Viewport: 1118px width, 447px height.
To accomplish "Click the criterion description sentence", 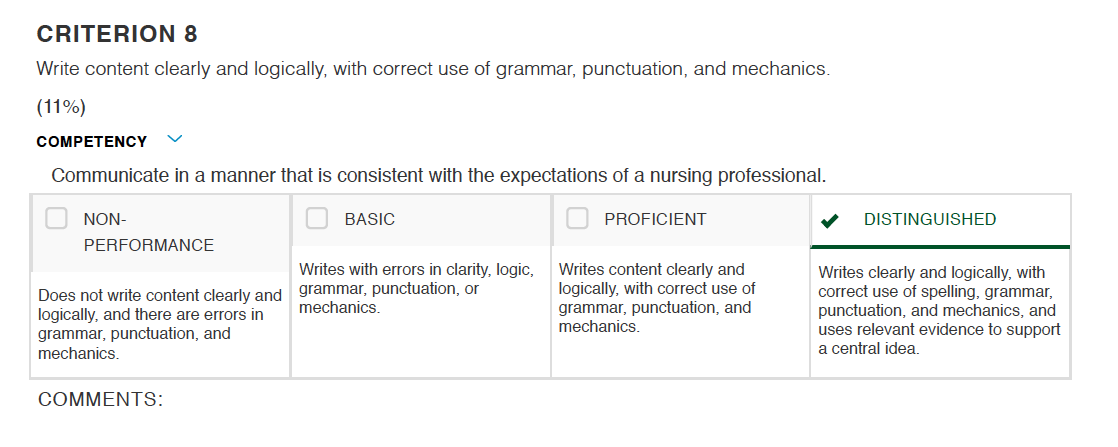I will [433, 69].
